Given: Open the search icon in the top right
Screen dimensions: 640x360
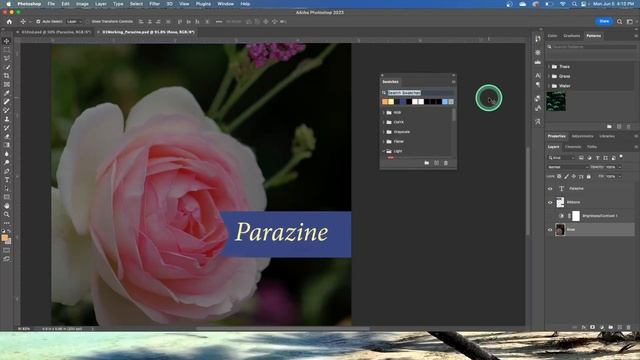Looking at the screenshot, I should coord(619,21).
